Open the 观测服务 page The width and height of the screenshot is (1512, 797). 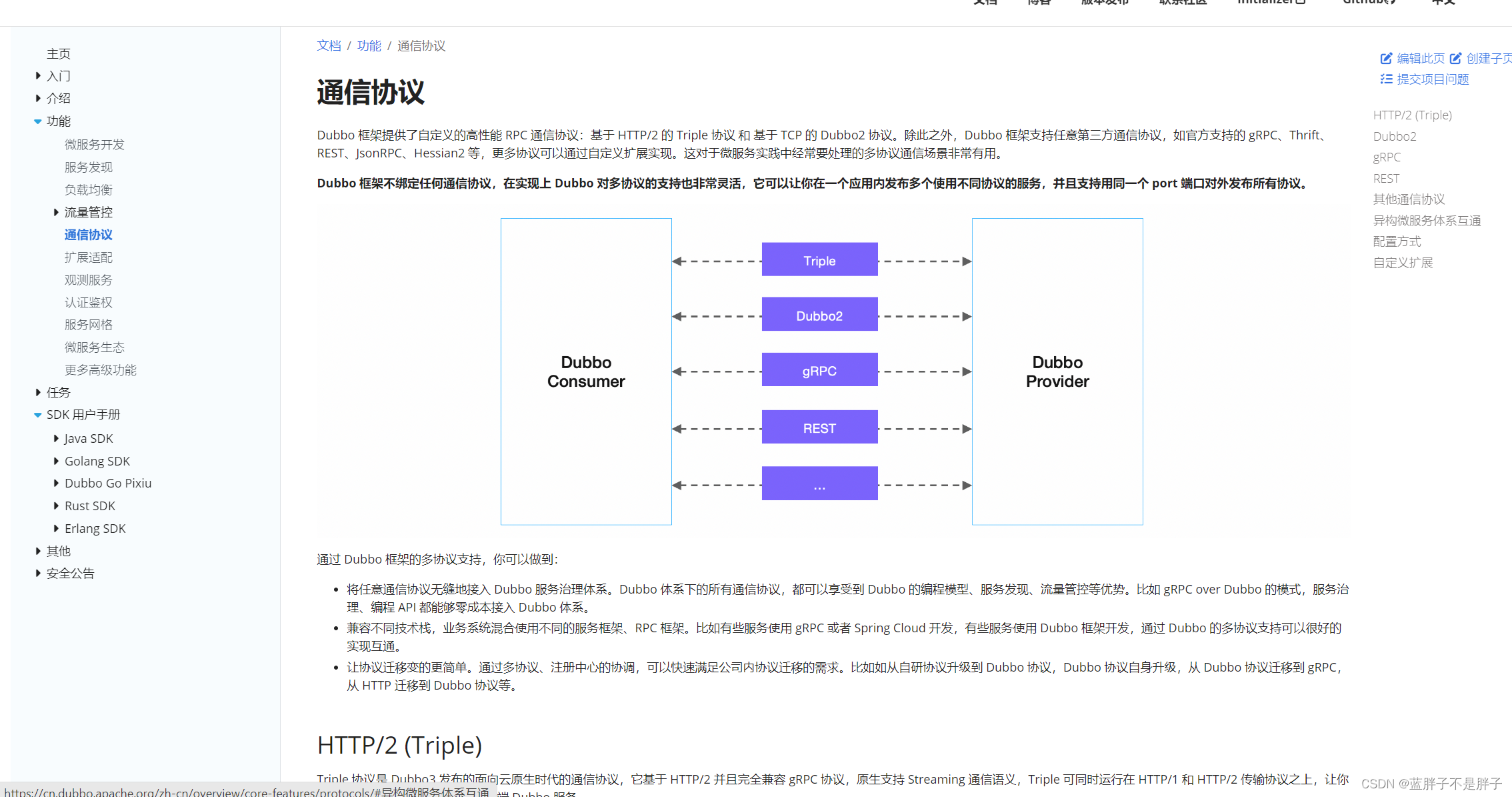pos(89,280)
